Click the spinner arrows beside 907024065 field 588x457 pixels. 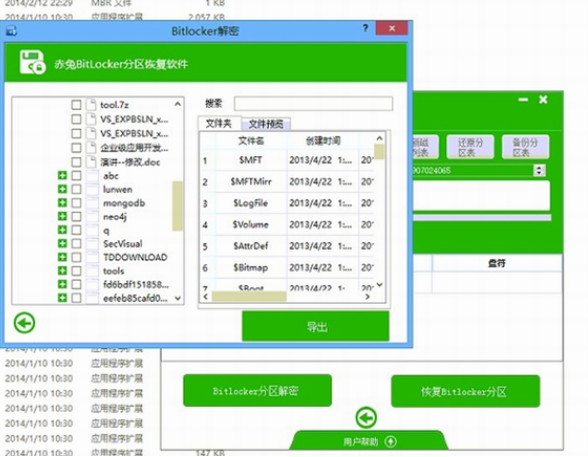(x=539, y=170)
